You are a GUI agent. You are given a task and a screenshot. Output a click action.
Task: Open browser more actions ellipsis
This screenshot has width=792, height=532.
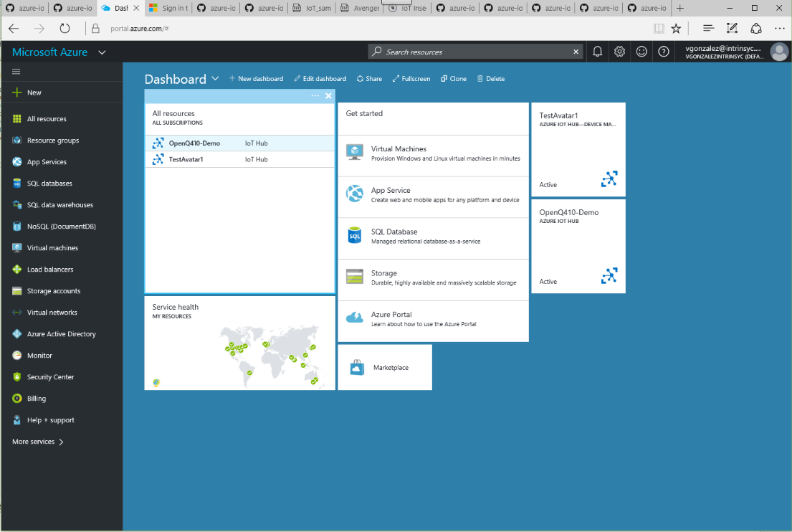pyautogui.click(x=779, y=28)
